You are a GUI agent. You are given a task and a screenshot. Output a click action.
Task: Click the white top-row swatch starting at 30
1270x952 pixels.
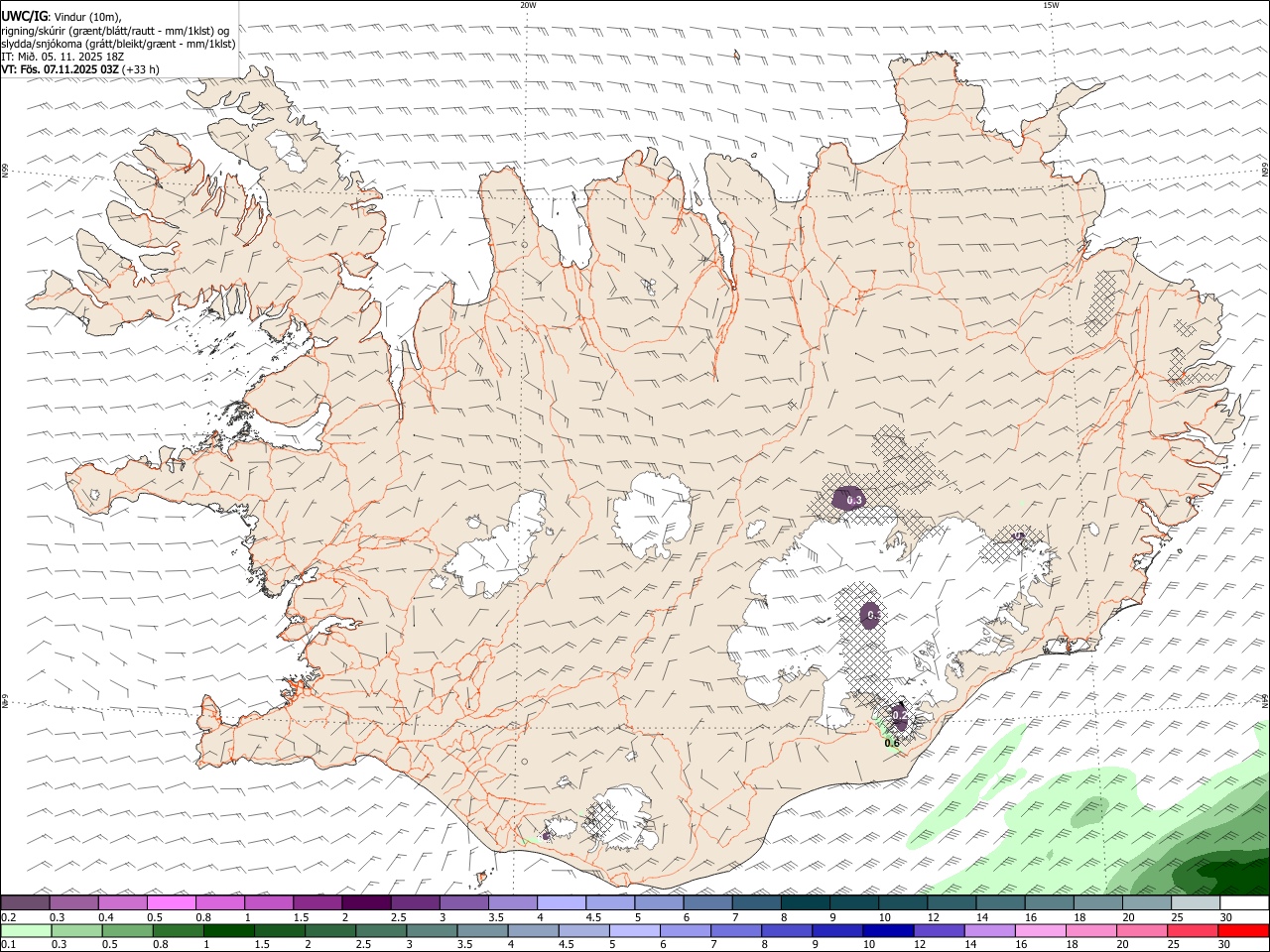1244,902
